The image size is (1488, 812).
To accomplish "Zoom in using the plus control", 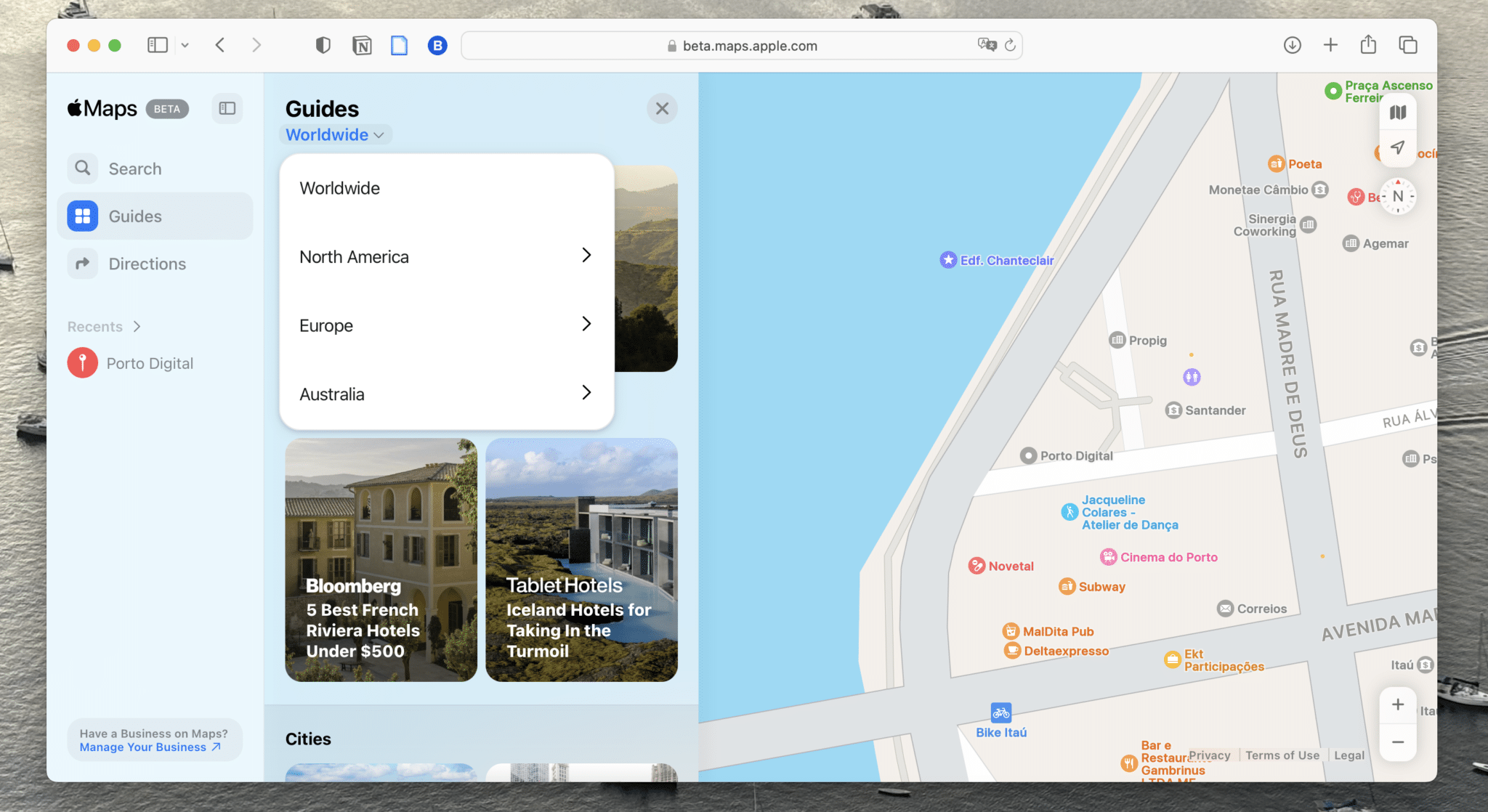I will point(1397,704).
